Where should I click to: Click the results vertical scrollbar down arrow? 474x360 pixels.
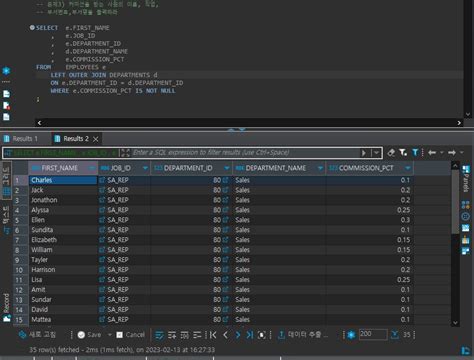pyautogui.click(x=455, y=323)
